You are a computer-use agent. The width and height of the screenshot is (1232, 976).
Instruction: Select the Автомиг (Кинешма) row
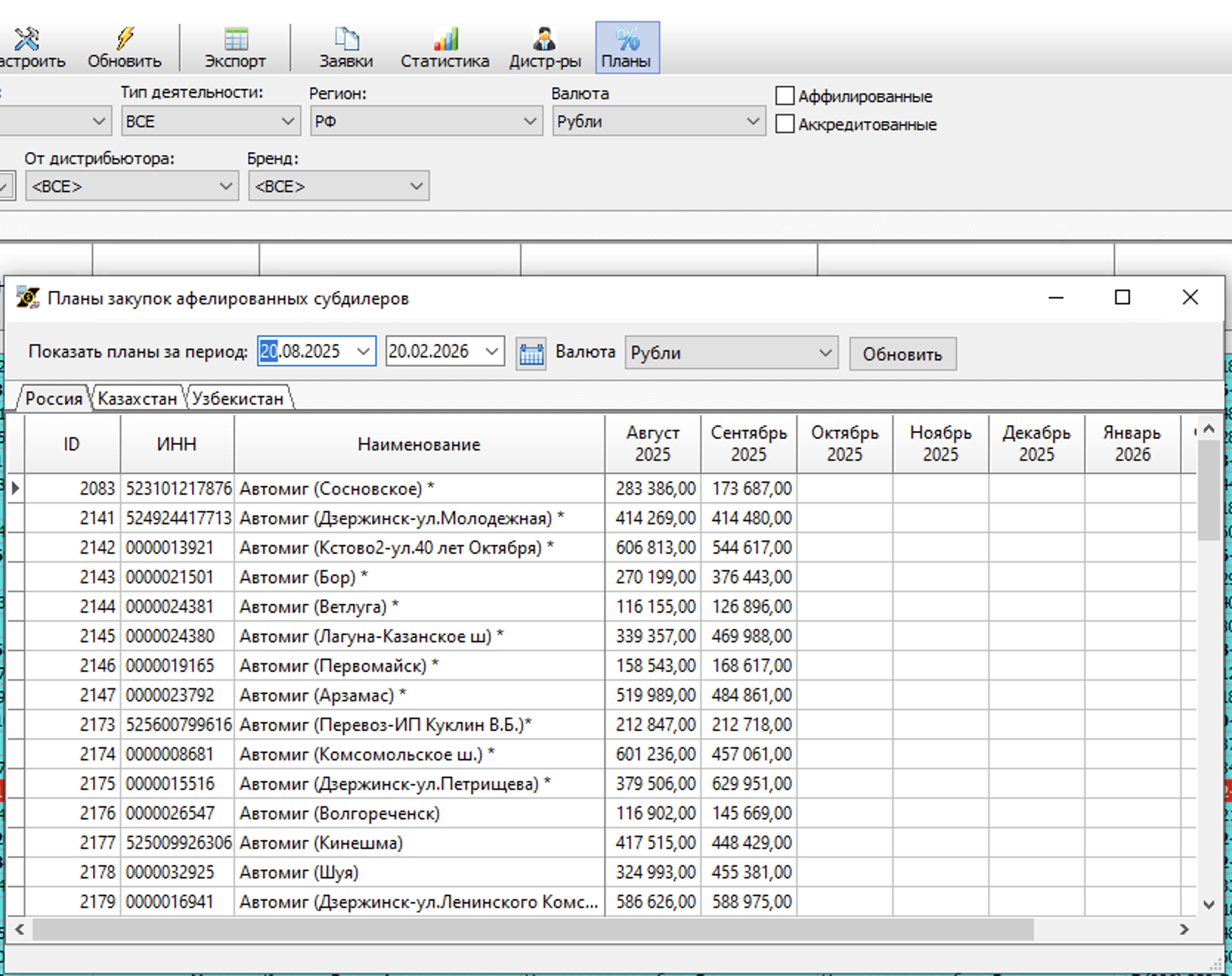click(x=600, y=842)
